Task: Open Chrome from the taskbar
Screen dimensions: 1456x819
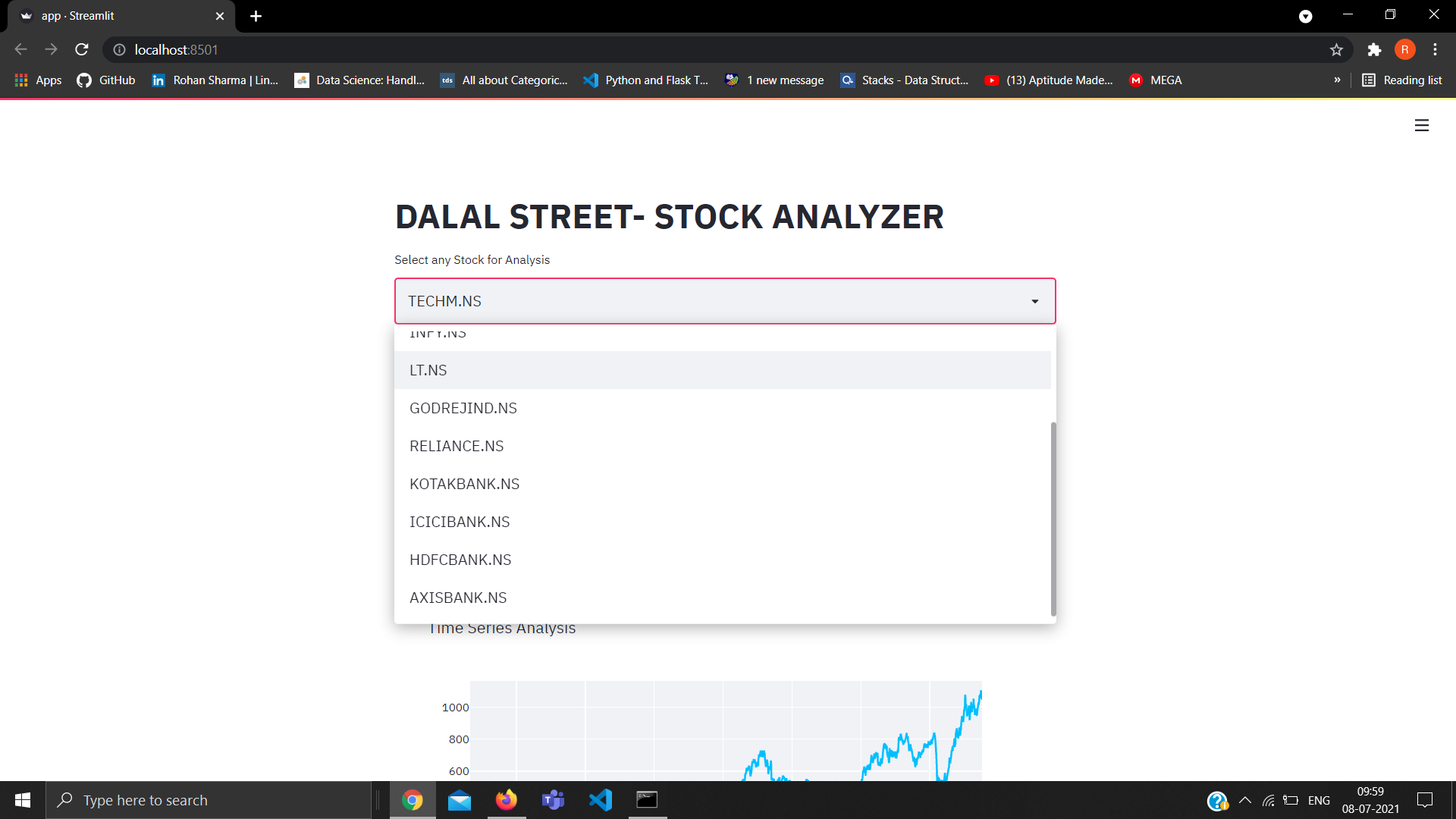Action: pos(413,800)
